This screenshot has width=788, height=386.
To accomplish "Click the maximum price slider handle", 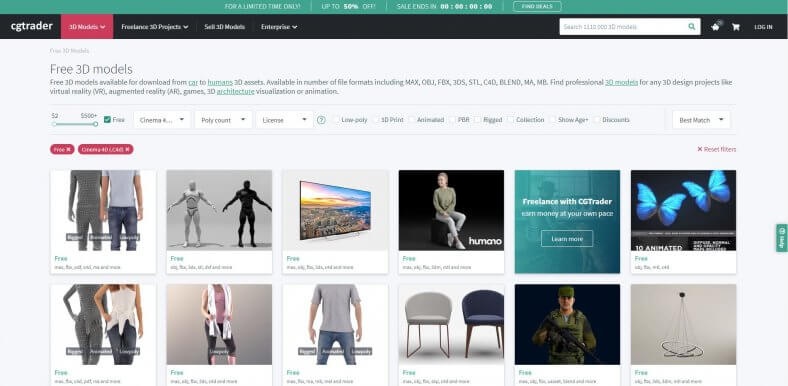I will coord(95,124).
